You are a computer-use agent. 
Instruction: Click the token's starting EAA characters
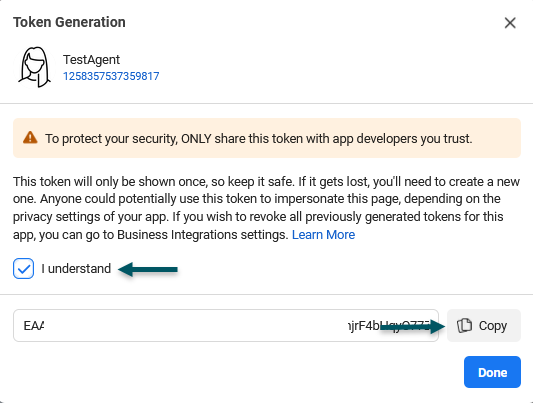(x=34, y=326)
